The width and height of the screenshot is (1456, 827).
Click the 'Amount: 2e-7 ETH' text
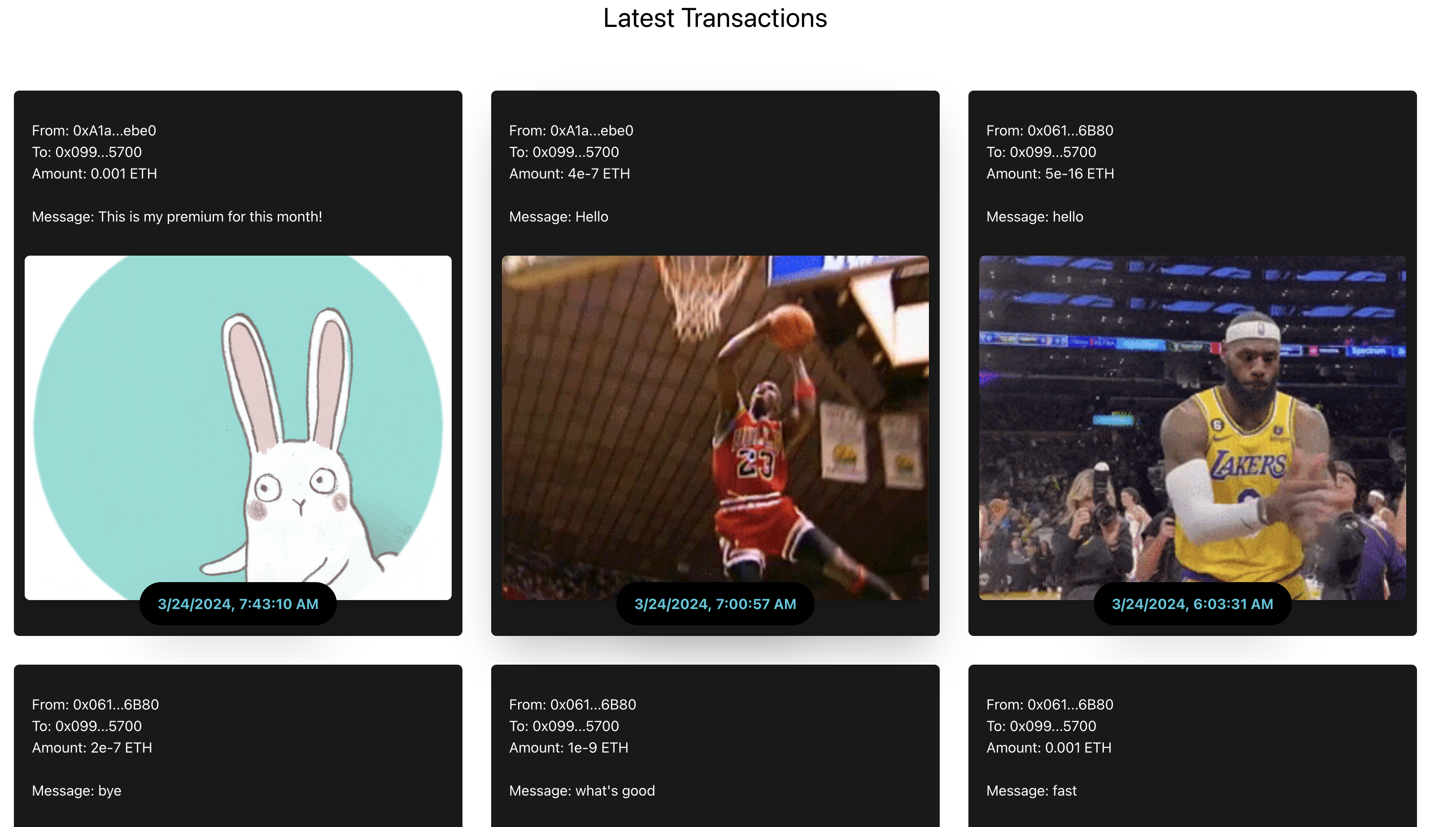tap(92, 748)
